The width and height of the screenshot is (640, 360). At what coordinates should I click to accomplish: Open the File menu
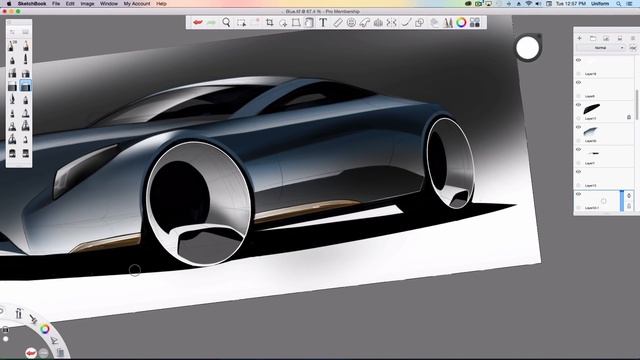pos(56,4)
